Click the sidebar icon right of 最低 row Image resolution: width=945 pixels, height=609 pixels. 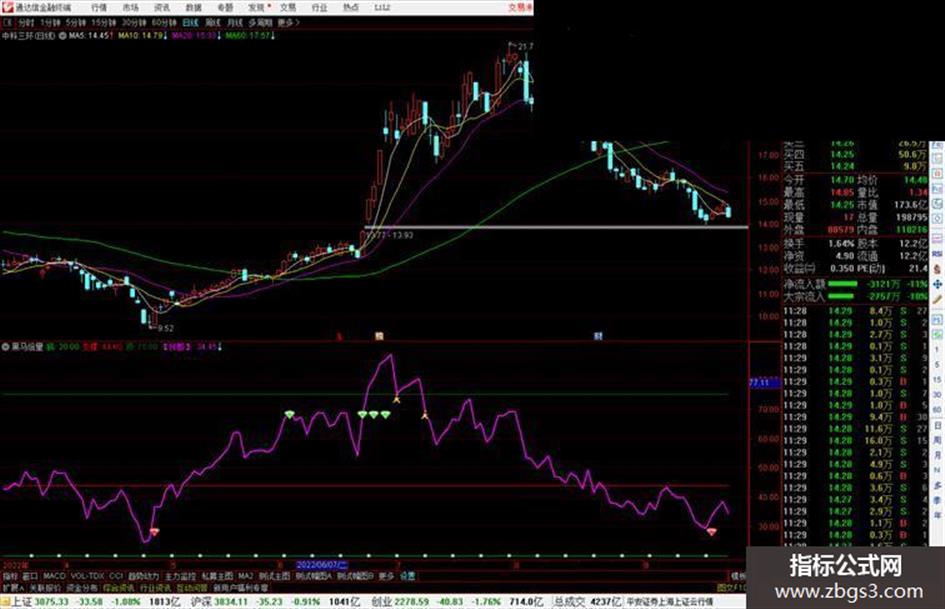(937, 204)
